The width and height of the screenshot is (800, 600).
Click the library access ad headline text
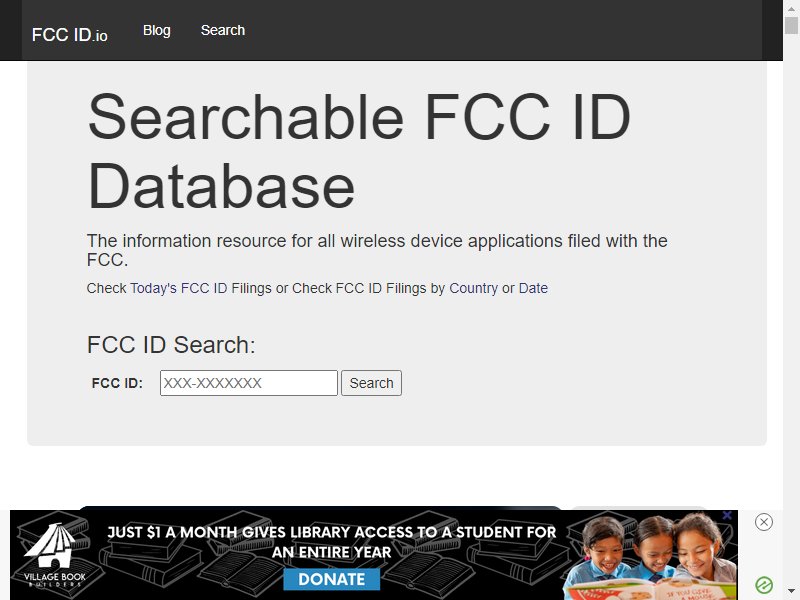click(332, 542)
